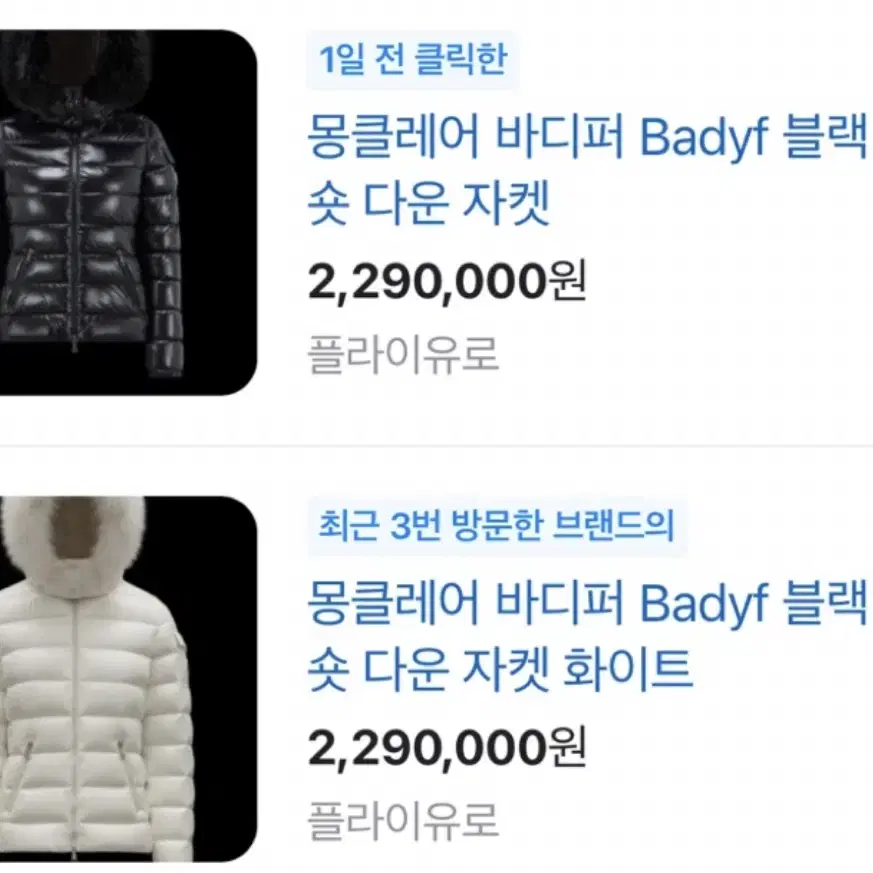Click the '최근 3번 방문한 브랜드의' badge
873x873 pixels.
(x=497, y=526)
